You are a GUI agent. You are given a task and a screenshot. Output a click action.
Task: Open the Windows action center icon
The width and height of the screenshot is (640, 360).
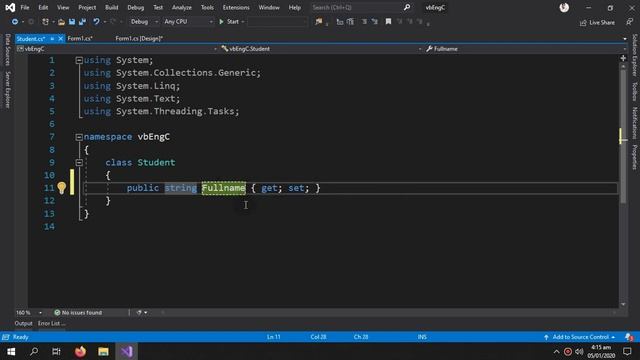[x=627, y=351]
